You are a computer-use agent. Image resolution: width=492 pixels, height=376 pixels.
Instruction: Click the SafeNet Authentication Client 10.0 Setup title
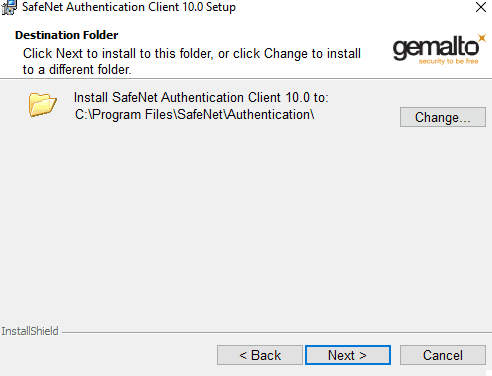pos(129,7)
